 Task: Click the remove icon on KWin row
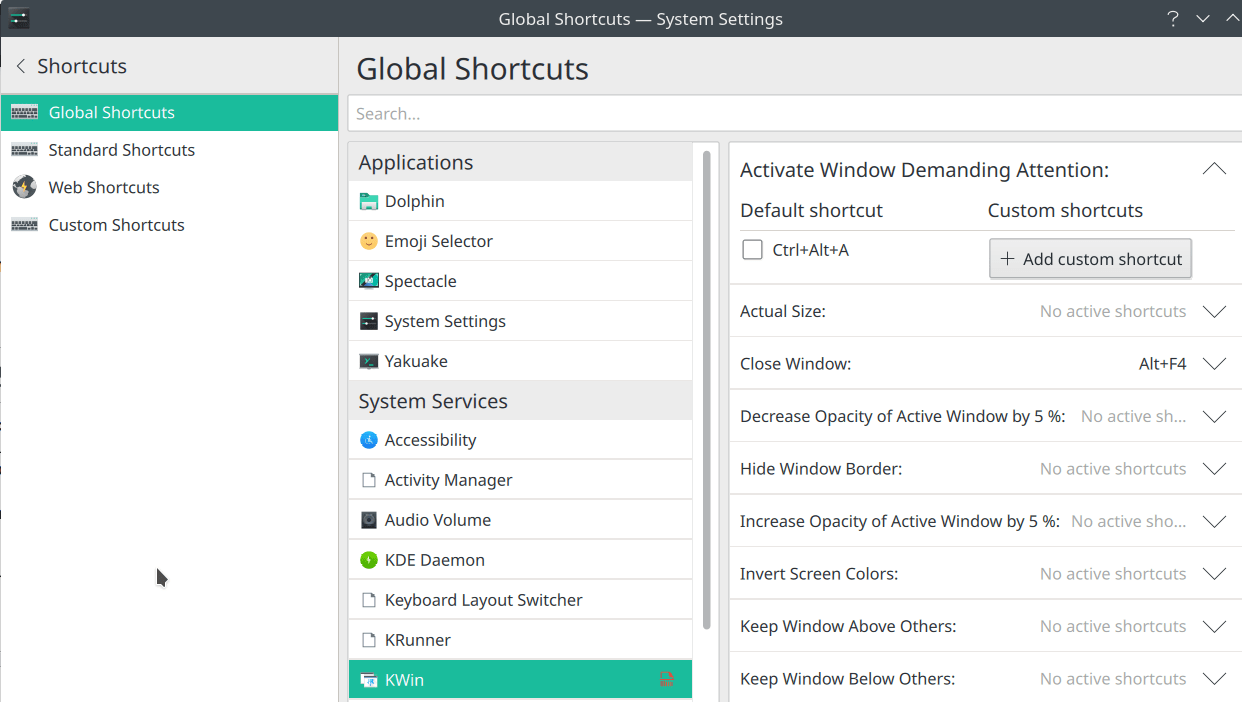667,680
